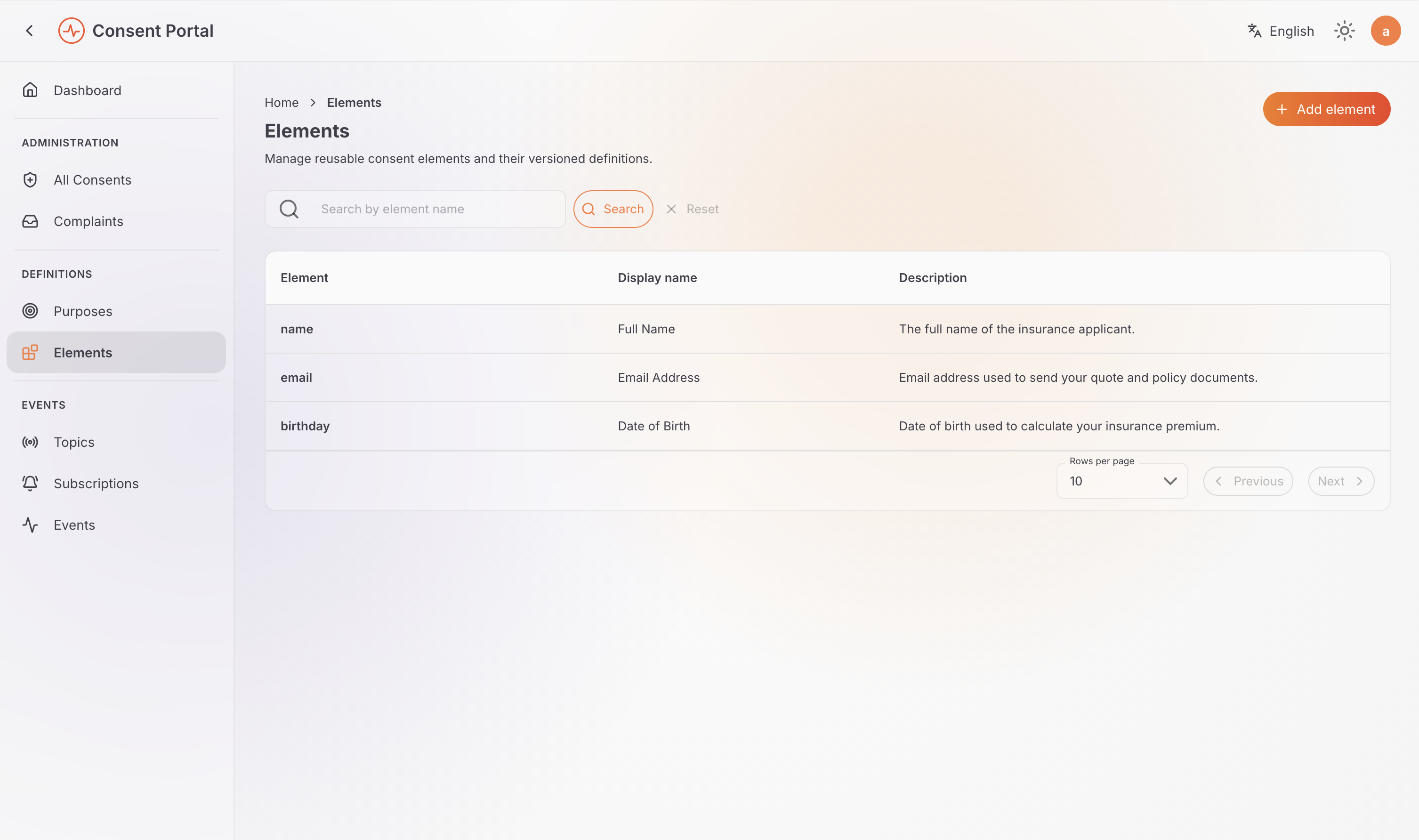Click the 'Email Address' cell
The image size is (1419, 840).
click(659, 378)
